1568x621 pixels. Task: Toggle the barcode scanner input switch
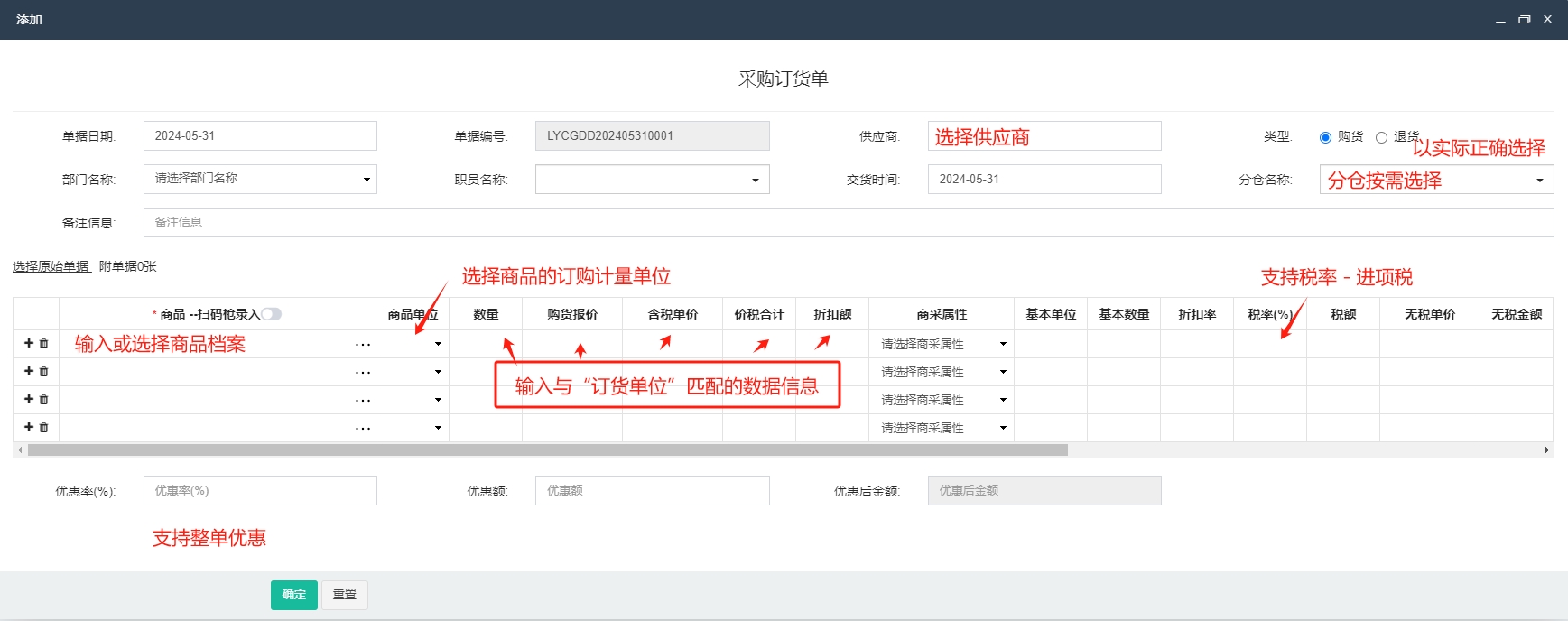[x=271, y=314]
